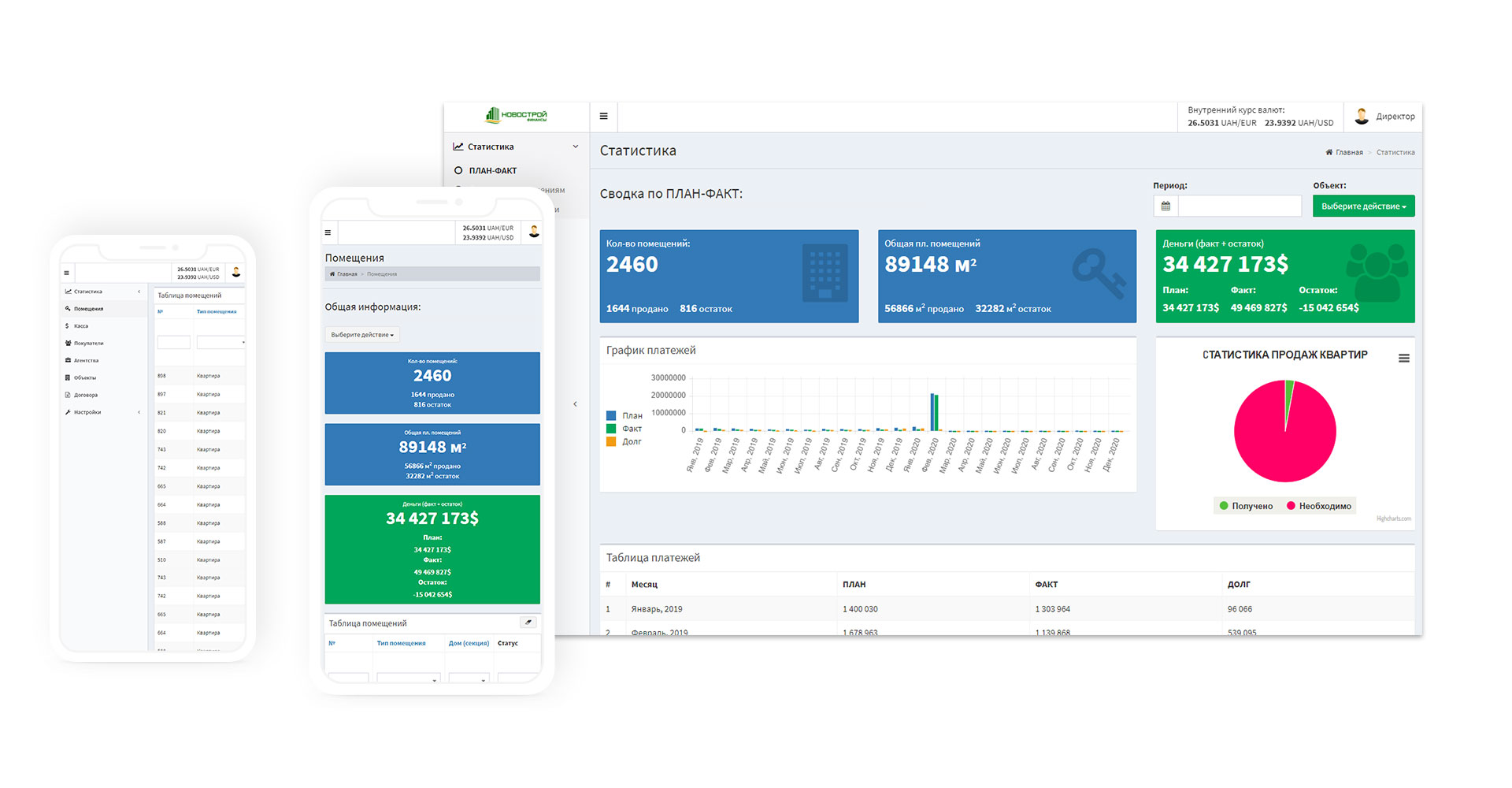
Task: Open Выберите действие dropdown on middle phone
Action: coord(362,335)
